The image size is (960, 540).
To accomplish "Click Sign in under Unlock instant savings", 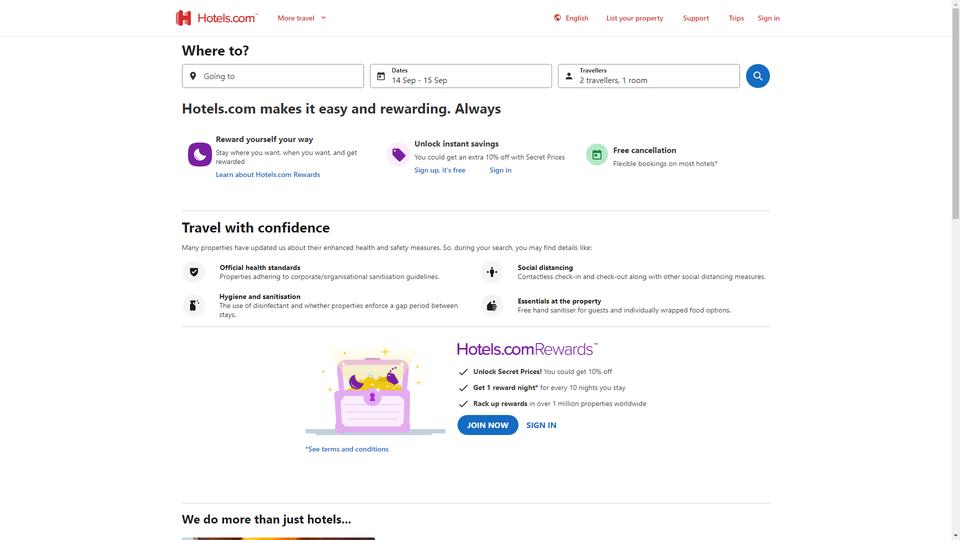I will (x=500, y=170).
